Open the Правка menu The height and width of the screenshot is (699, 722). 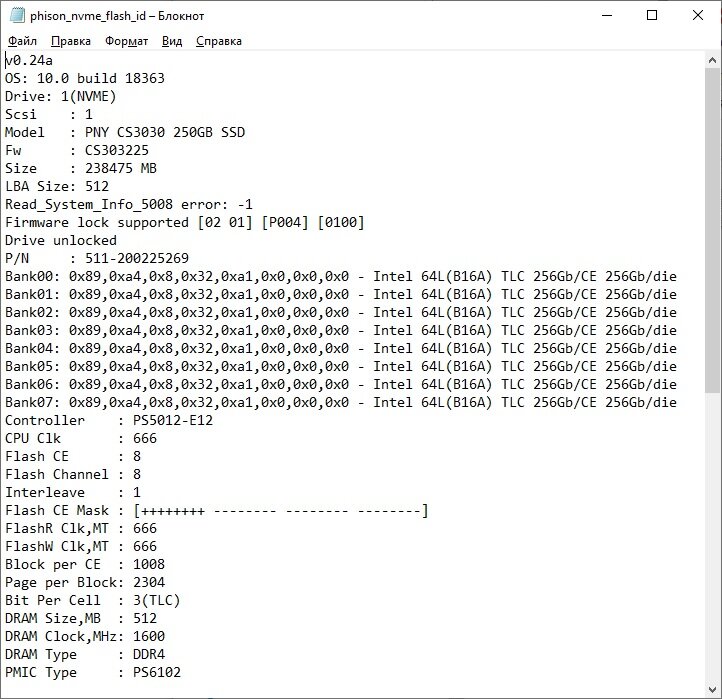(71, 41)
